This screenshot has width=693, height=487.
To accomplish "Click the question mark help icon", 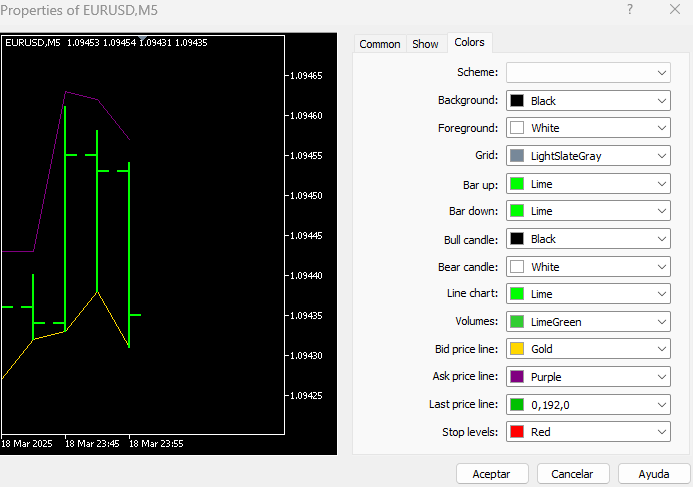I will [x=630, y=9].
